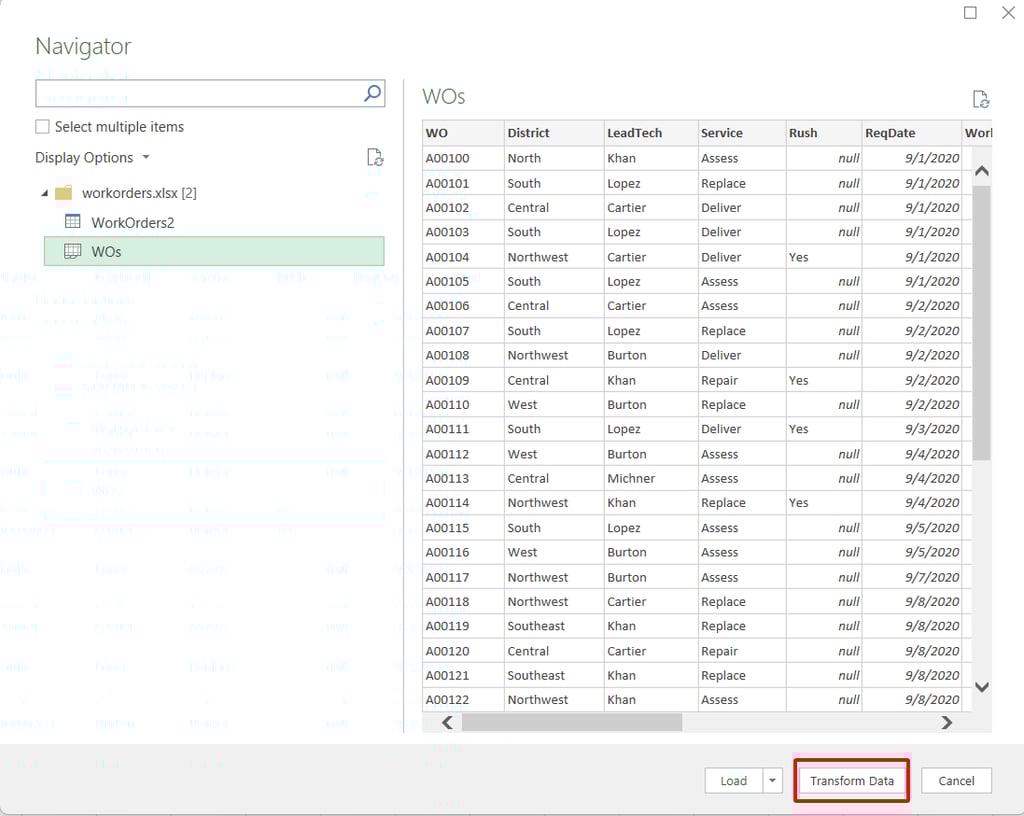
Task: Click the ReqDate column header
Action: (912, 133)
